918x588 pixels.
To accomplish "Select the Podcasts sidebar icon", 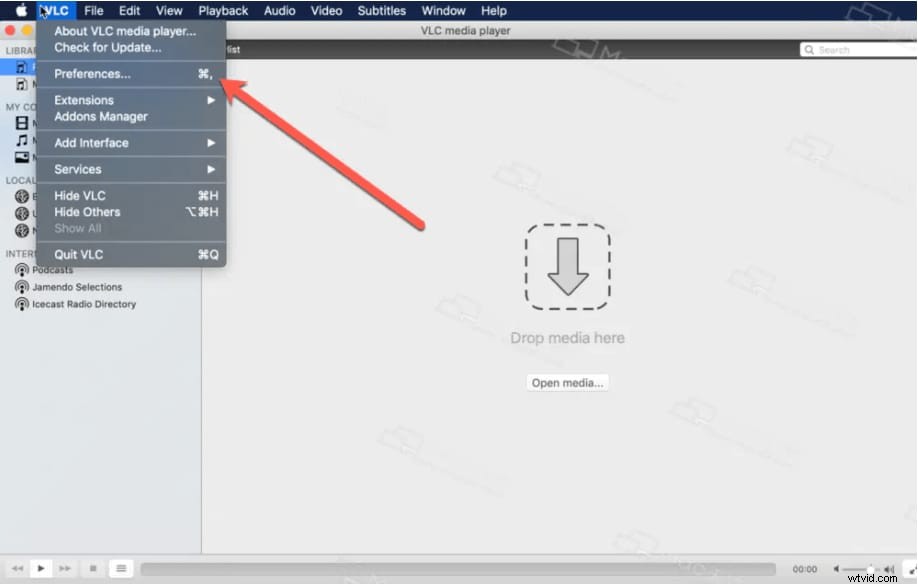I will tap(22, 269).
